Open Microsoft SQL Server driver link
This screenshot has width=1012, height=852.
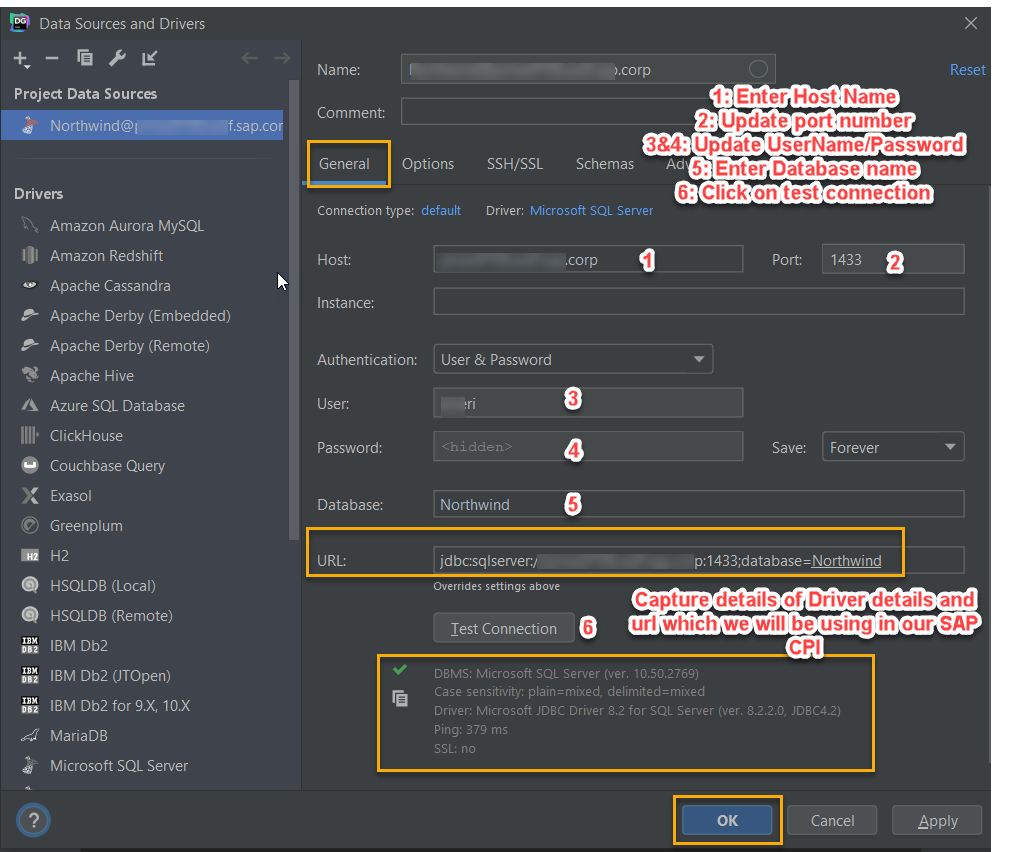[x=591, y=210]
